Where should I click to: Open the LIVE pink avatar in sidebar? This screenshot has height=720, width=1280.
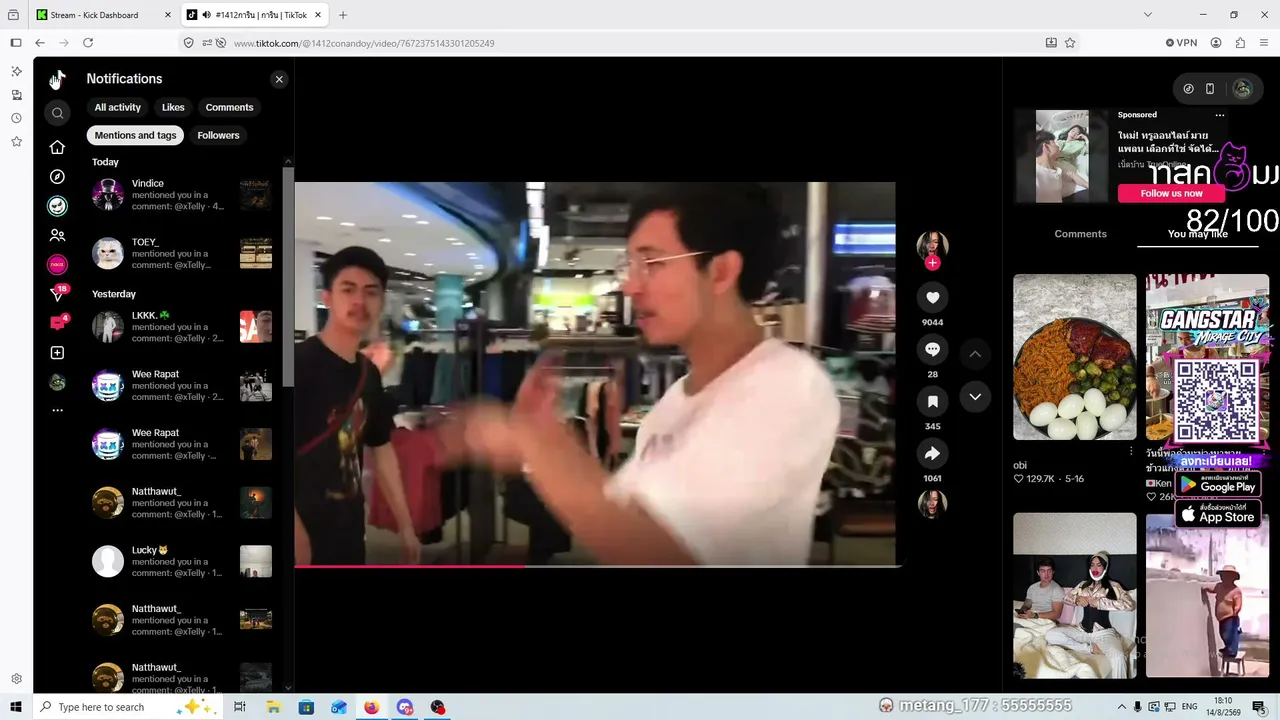57,265
